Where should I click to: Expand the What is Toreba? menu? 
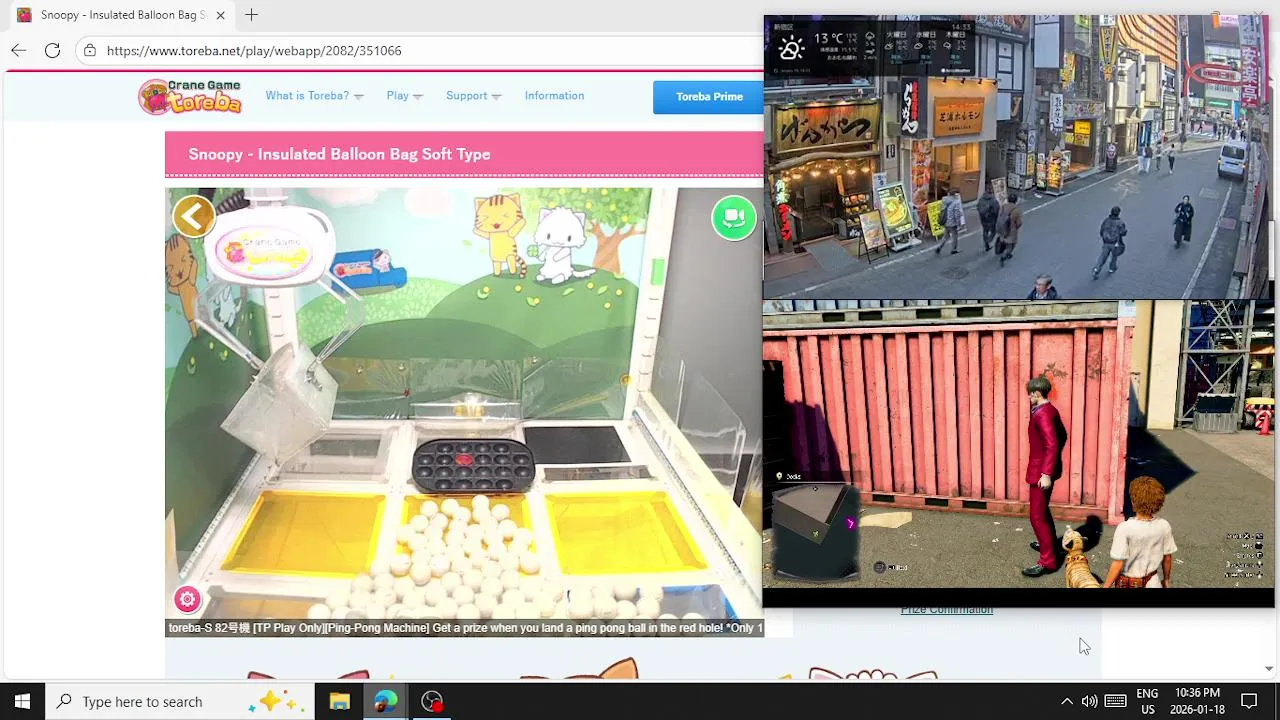coord(314,96)
